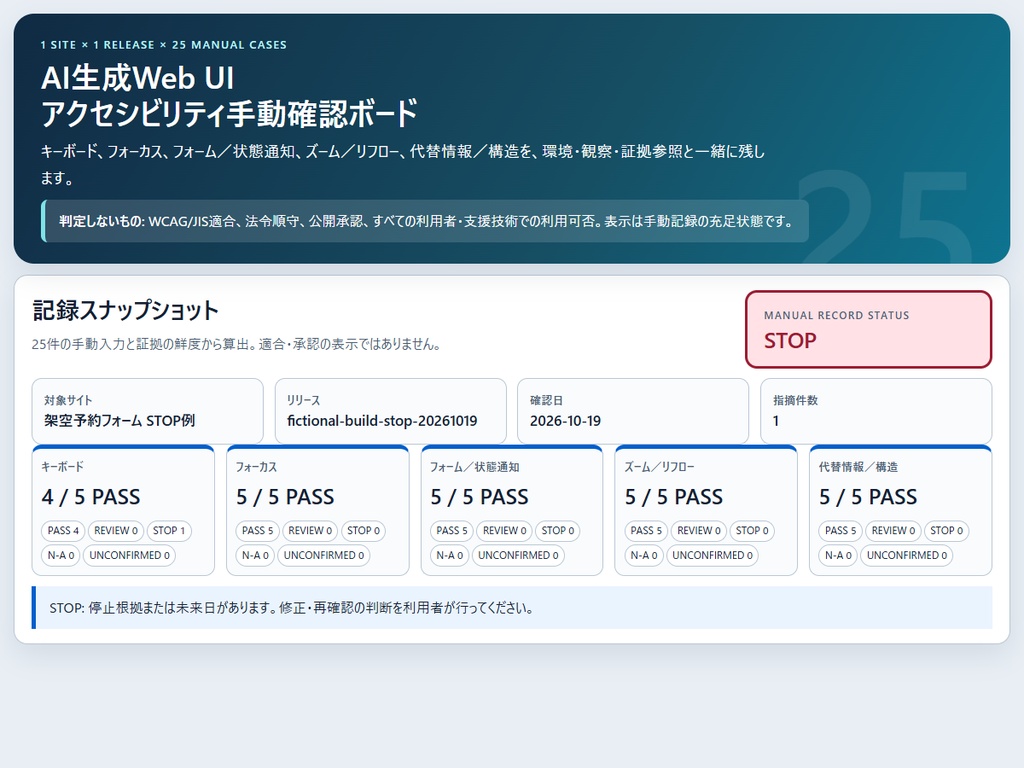Click the フォーカス 5 / 5 PASS score
Screen dimensions: 1024x768
pyautogui.click(x=285, y=497)
